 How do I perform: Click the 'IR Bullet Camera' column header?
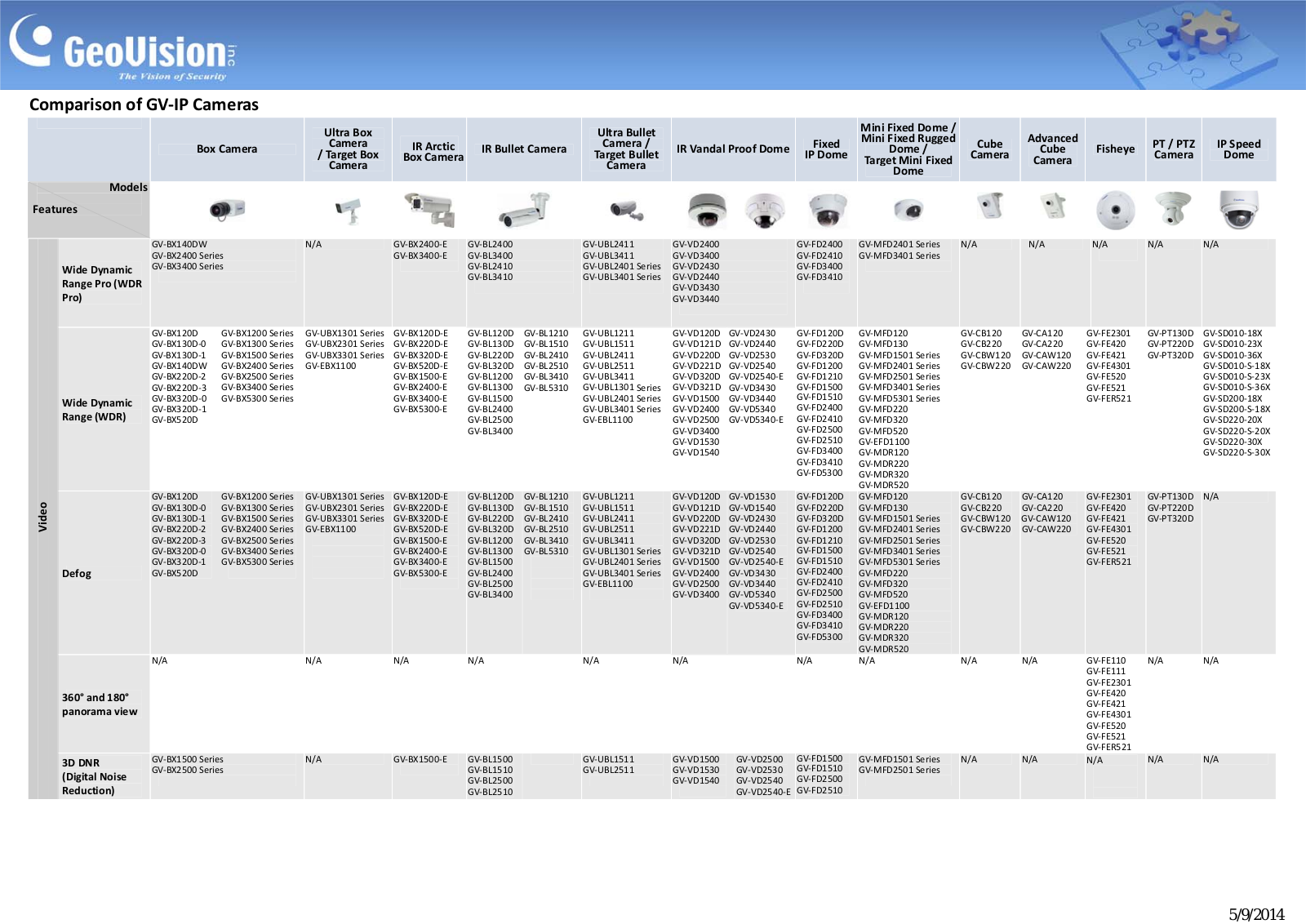523,149
